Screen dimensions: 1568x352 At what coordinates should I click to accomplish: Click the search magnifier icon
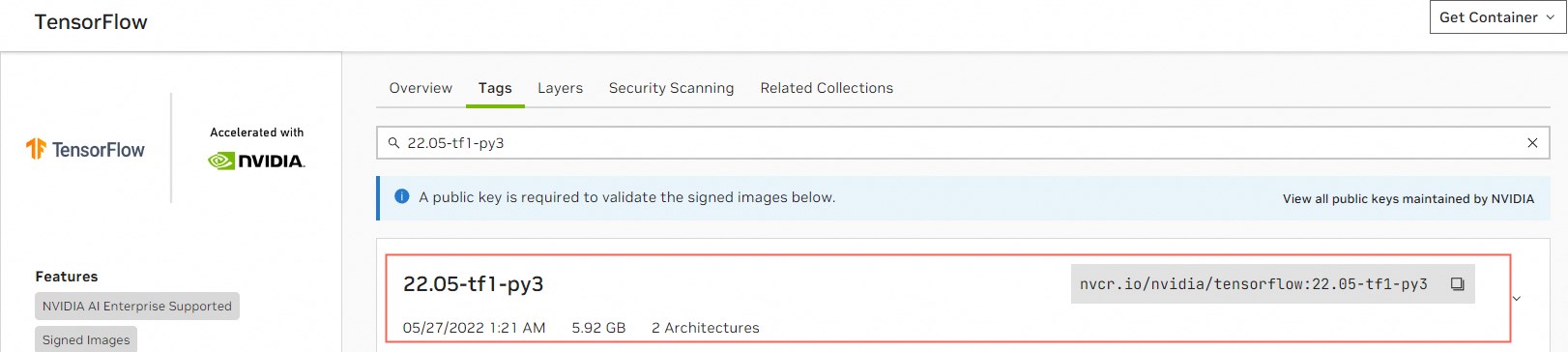point(393,143)
